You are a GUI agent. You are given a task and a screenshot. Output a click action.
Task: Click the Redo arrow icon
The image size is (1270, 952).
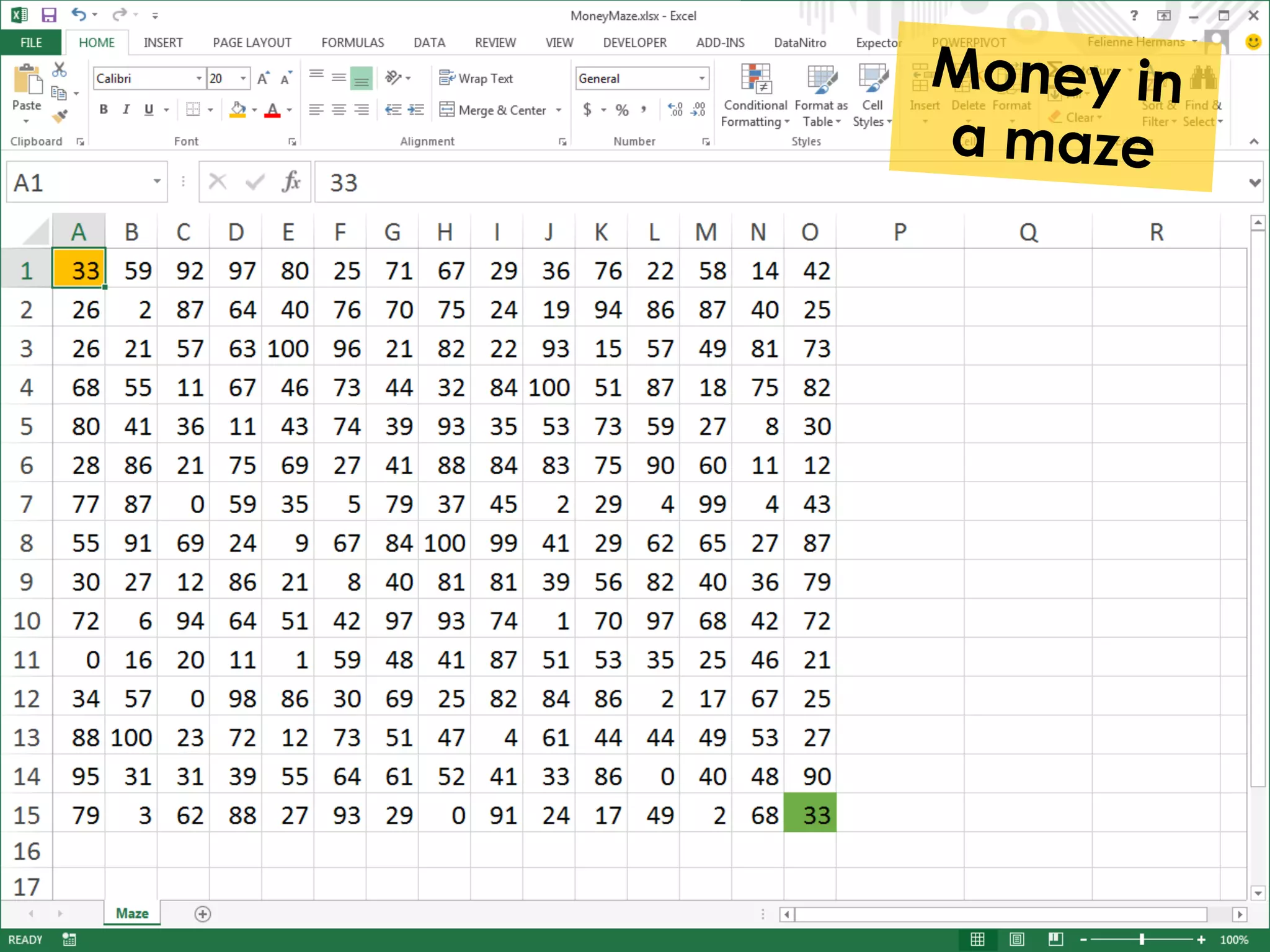pyautogui.click(x=120, y=14)
